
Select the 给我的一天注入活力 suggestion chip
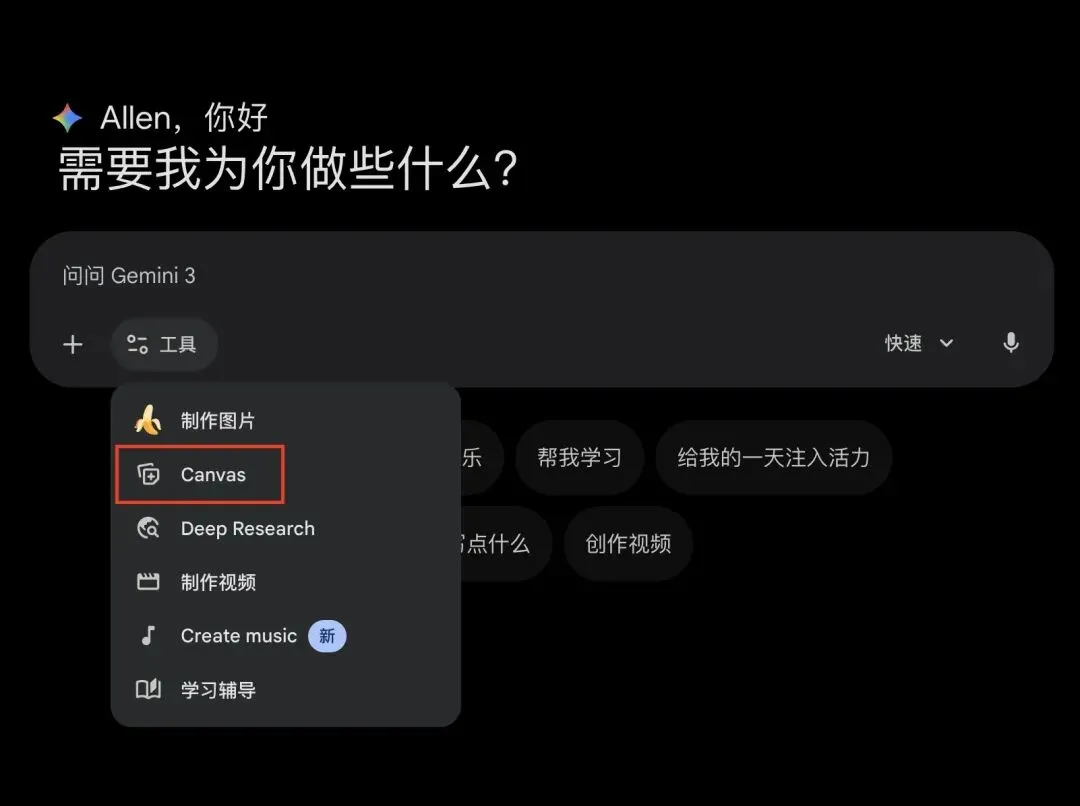773,457
